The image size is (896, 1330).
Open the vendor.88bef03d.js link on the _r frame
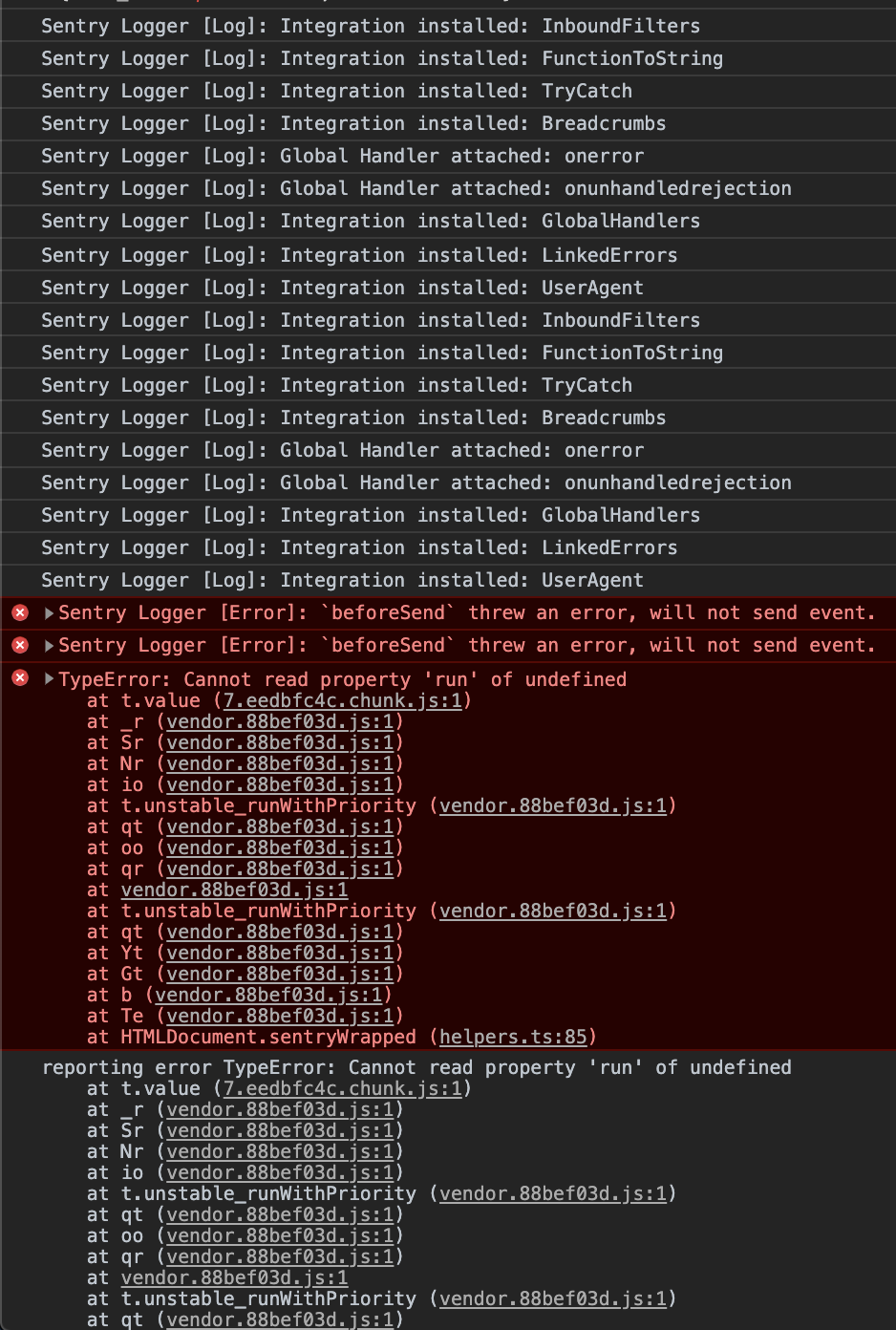coord(280,721)
